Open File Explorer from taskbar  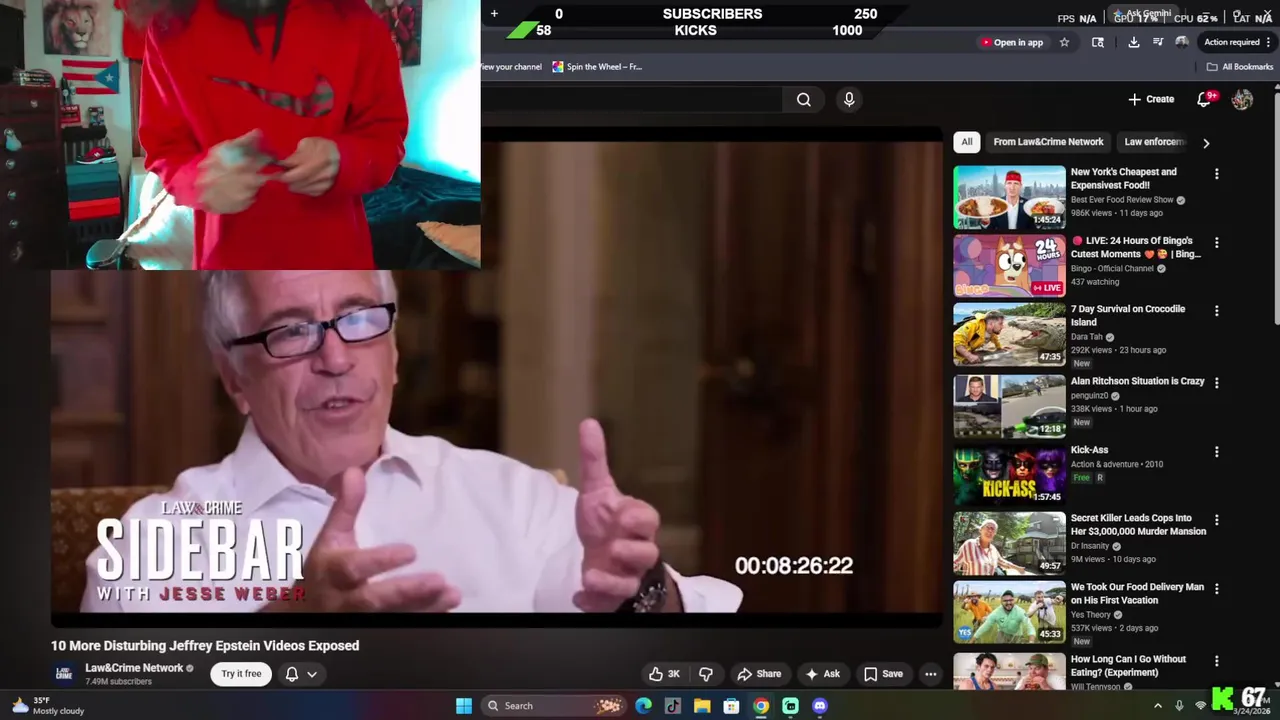click(x=702, y=706)
